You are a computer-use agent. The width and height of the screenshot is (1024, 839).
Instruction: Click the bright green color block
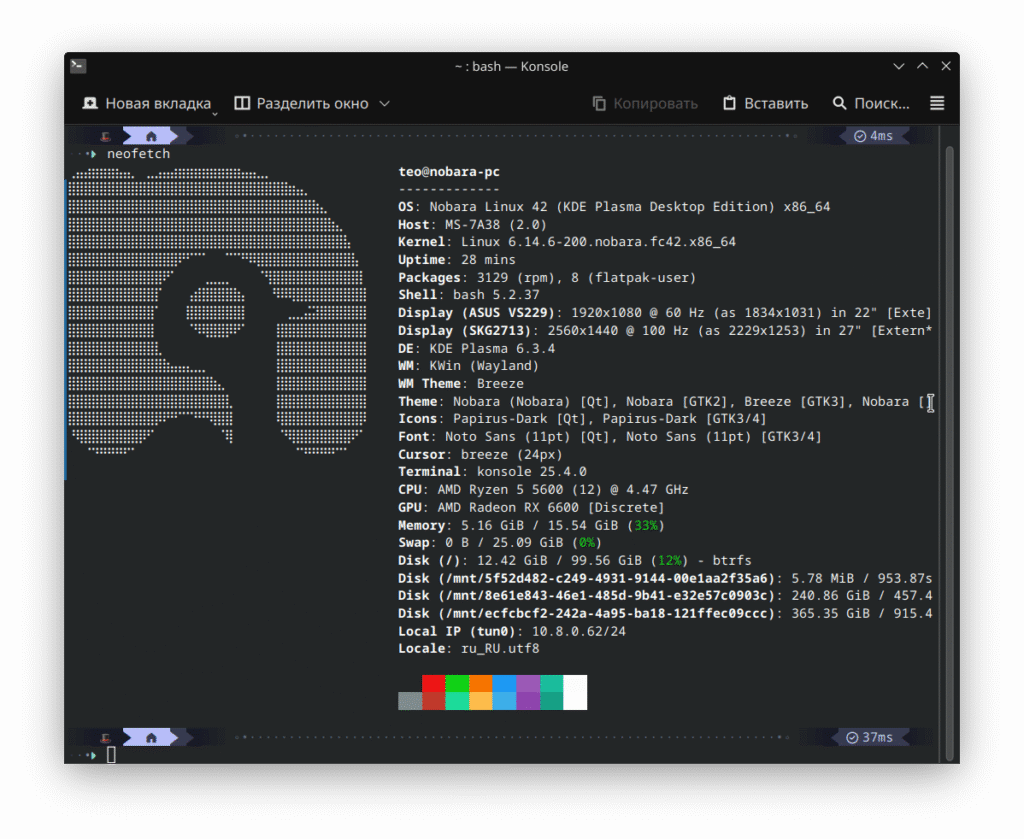tap(457, 684)
